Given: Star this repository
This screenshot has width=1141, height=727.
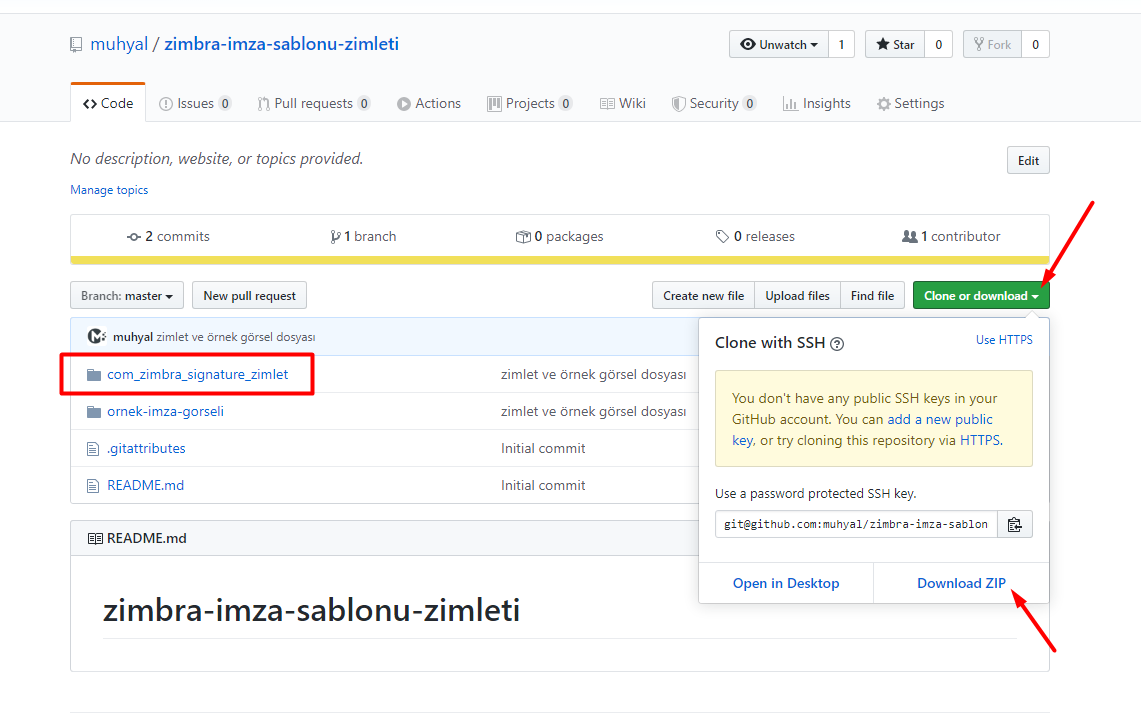Looking at the screenshot, I should pos(895,44).
